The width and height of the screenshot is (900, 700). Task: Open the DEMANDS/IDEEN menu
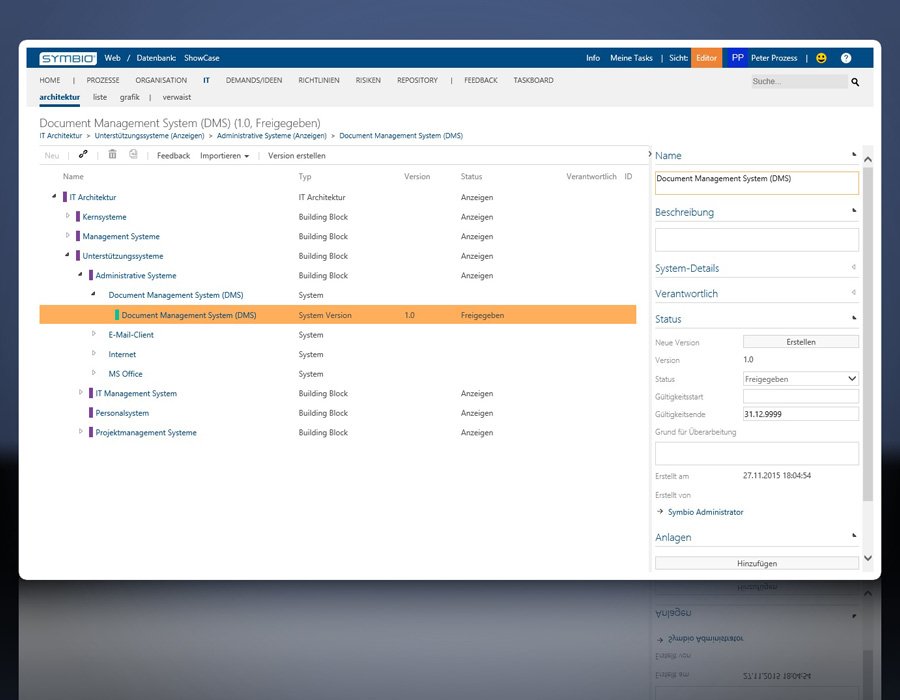click(254, 80)
